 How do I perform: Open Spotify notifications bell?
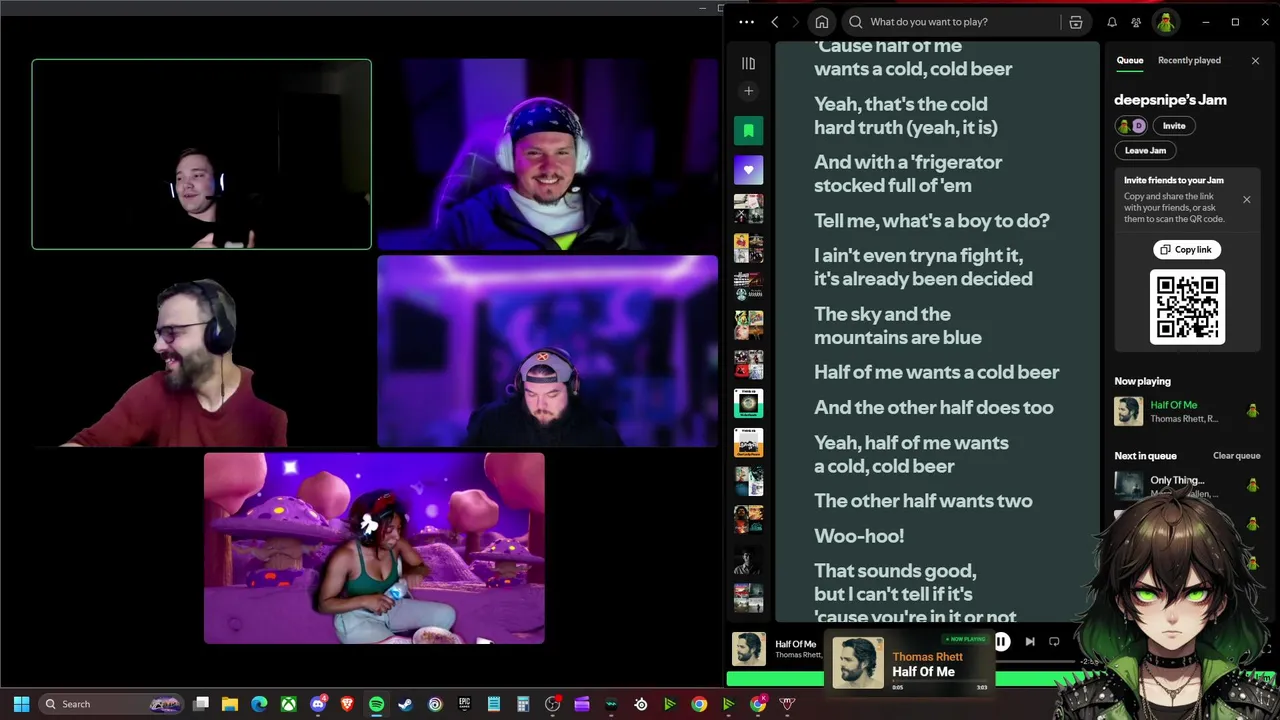pyautogui.click(x=1112, y=22)
